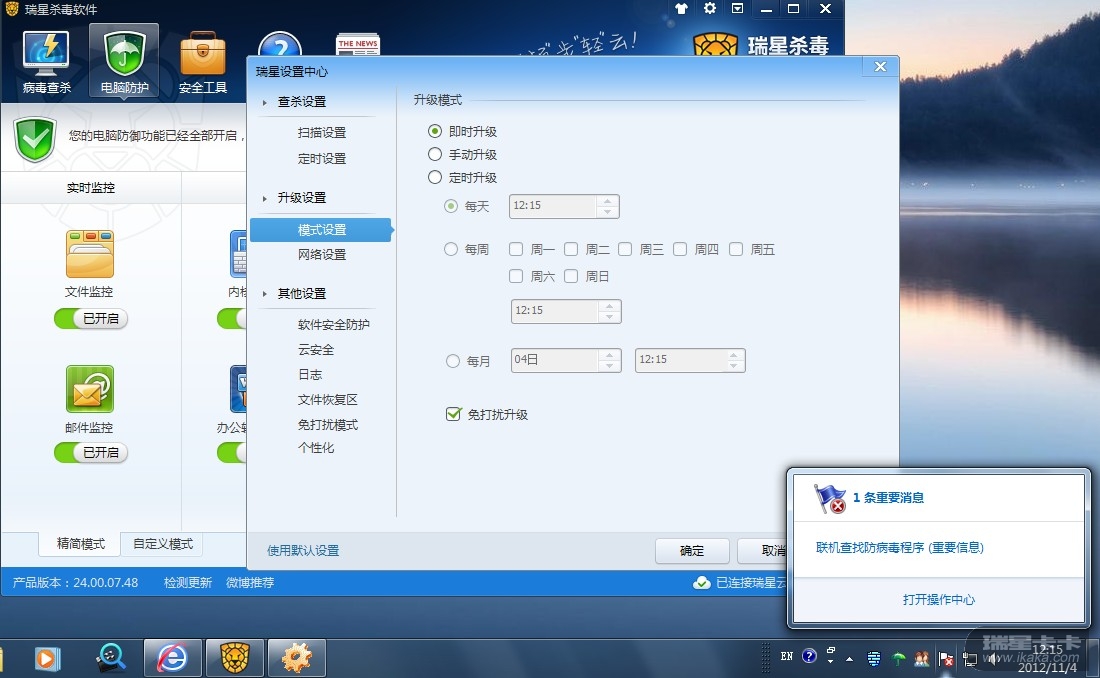Click the 04日 day spinner field
The width and height of the screenshot is (1100, 678).
pos(566,360)
